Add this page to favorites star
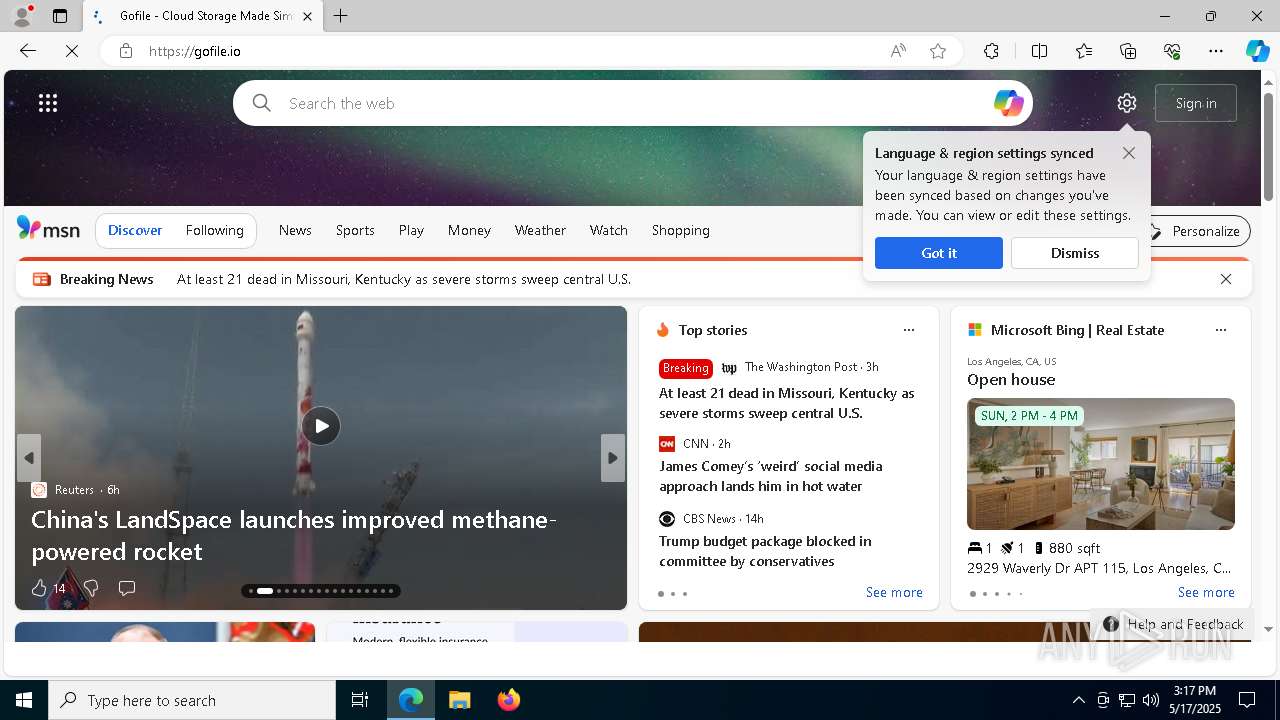The width and height of the screenshot is (1280, 720). 938,51
